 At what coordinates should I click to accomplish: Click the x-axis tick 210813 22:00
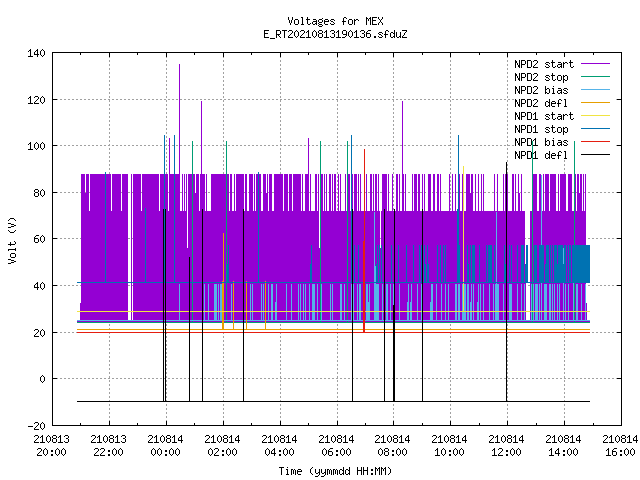coord(109,446)
